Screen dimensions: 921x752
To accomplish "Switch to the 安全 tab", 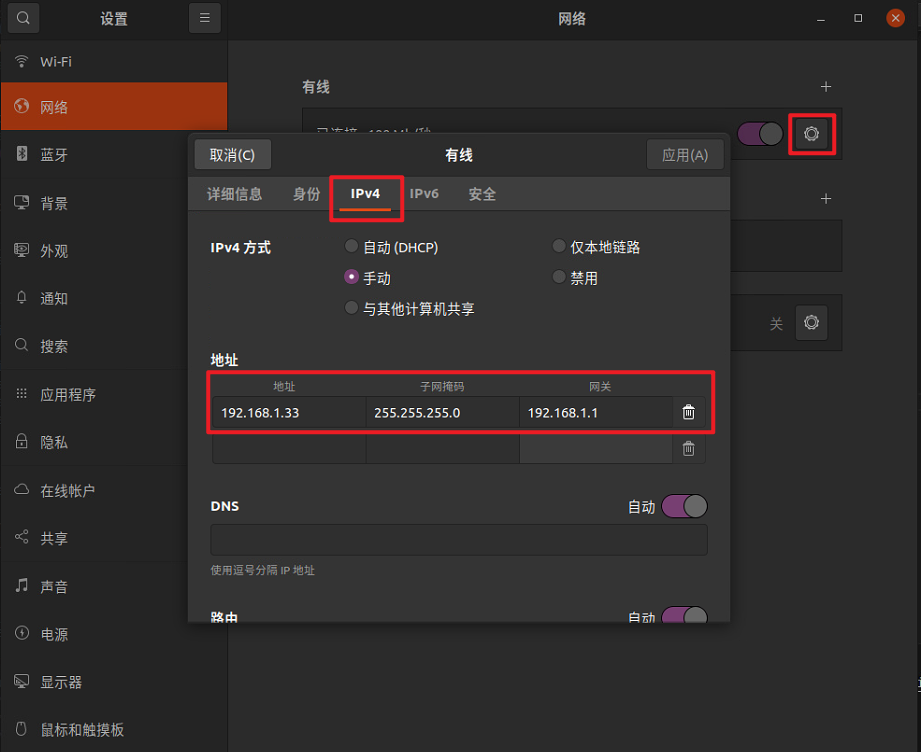I will pos(482,194).
